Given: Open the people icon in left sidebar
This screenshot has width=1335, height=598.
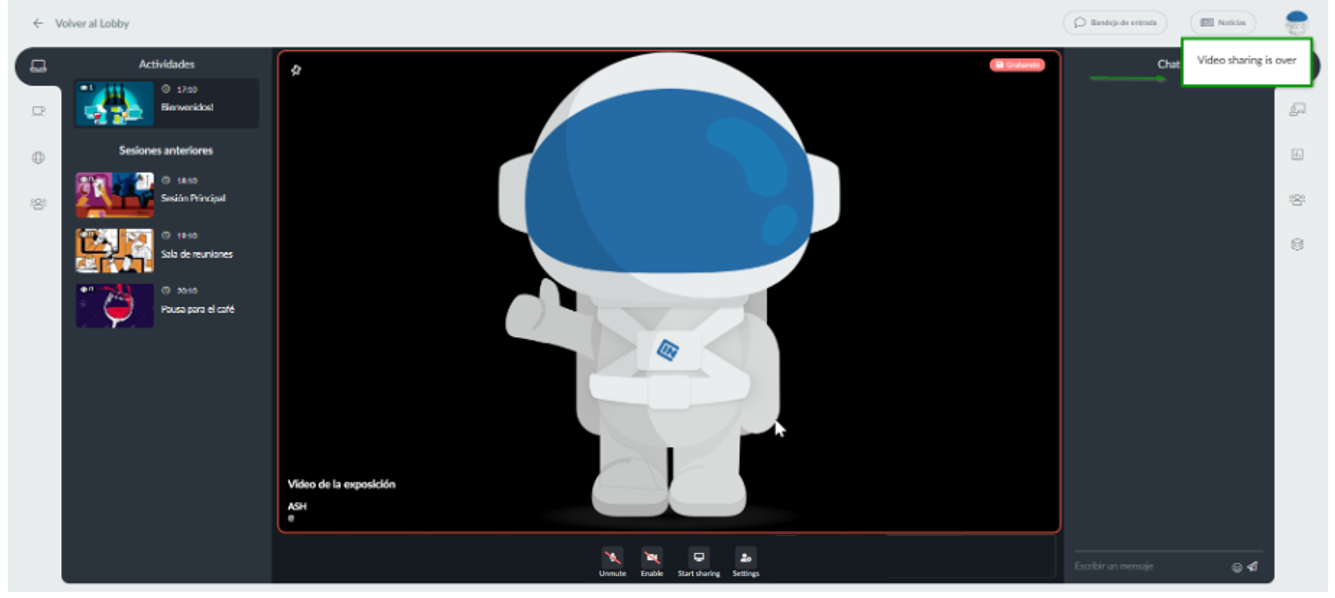Looking at the screenshot, I should coord(38,204).
